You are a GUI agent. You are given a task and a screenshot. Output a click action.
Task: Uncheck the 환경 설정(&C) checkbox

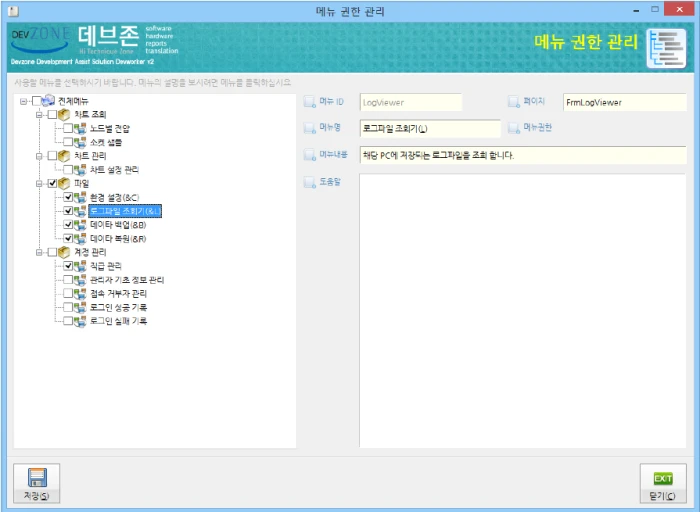pos(68,197)
